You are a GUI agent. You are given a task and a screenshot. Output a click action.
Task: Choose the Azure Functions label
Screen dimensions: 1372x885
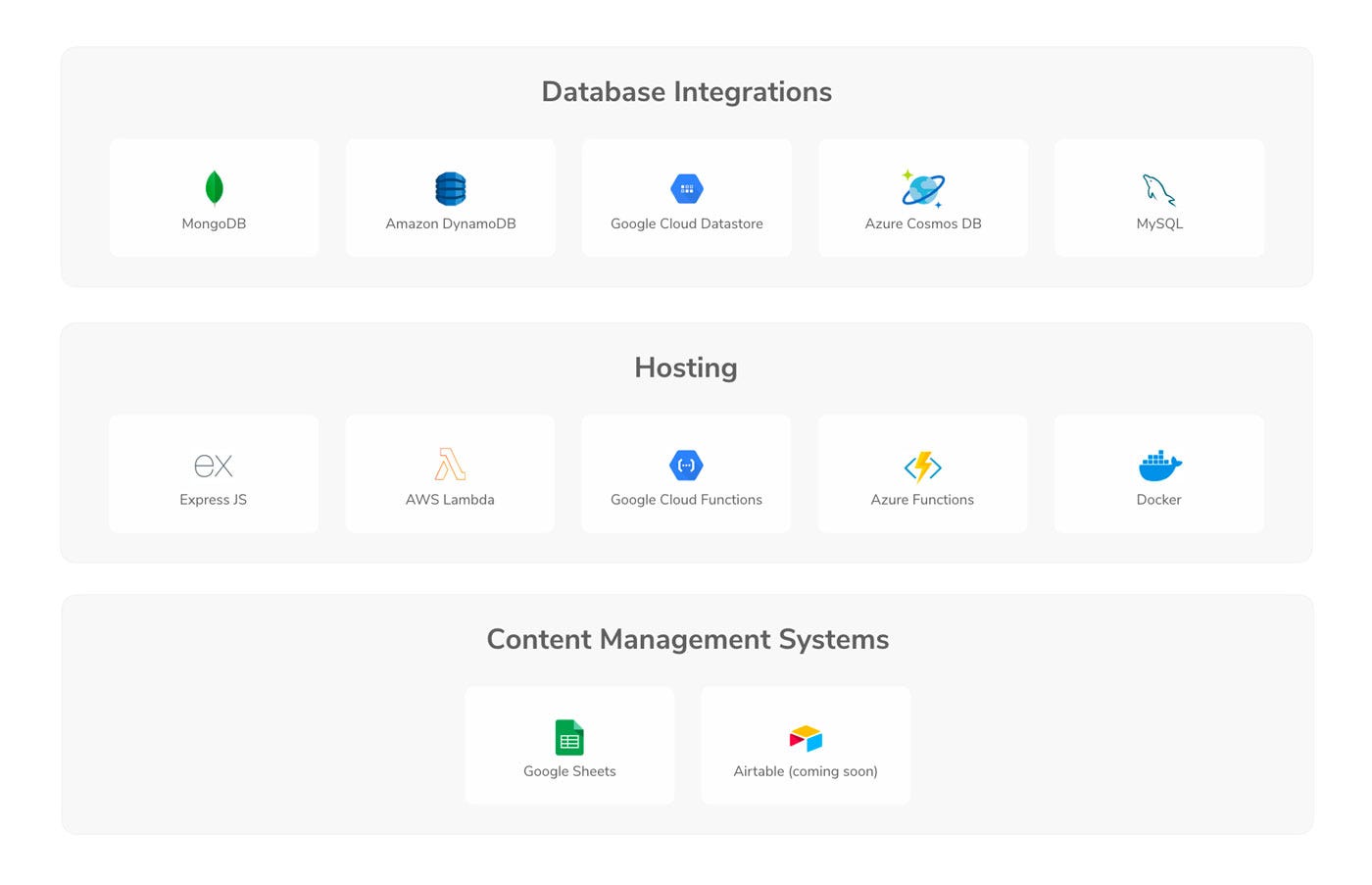coord(922,500)
